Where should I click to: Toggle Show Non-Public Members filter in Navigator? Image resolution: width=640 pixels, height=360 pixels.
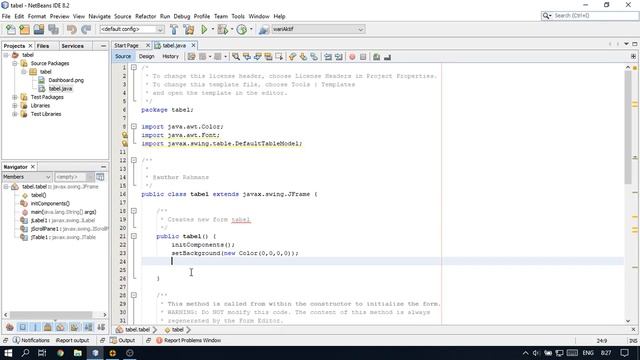point(48,327)
